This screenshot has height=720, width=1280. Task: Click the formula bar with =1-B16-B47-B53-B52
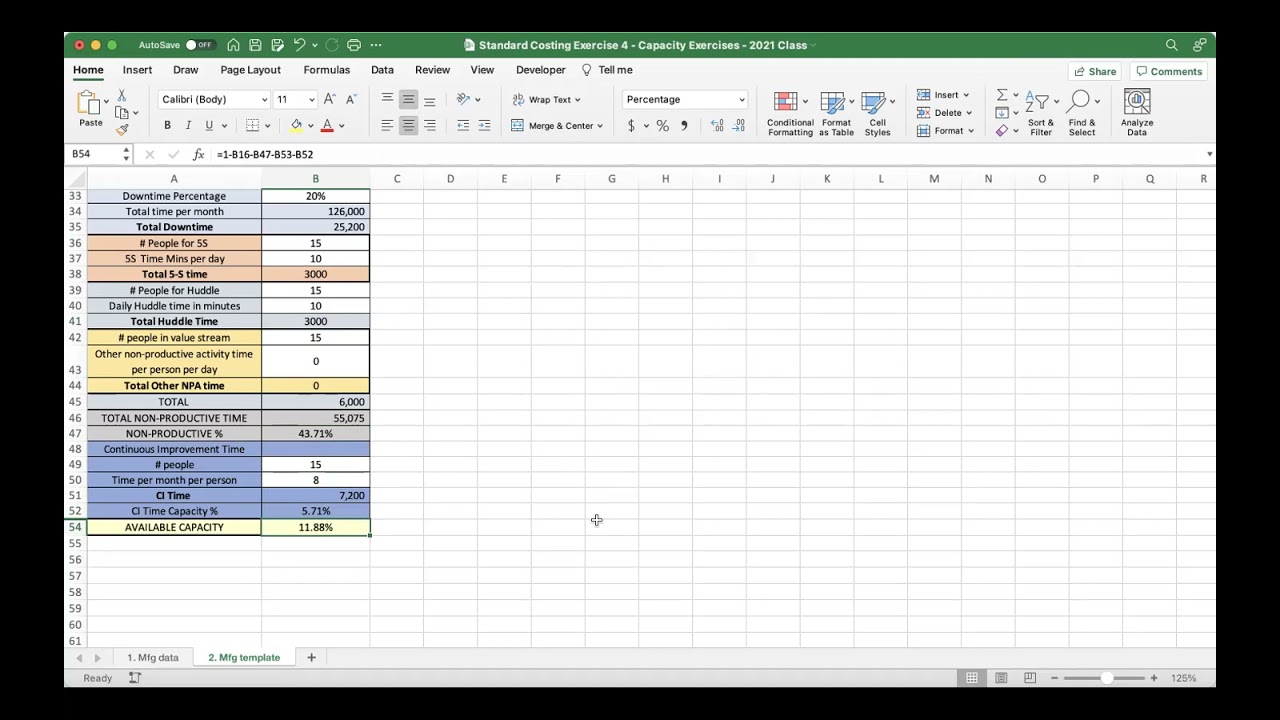pos(708,154)
